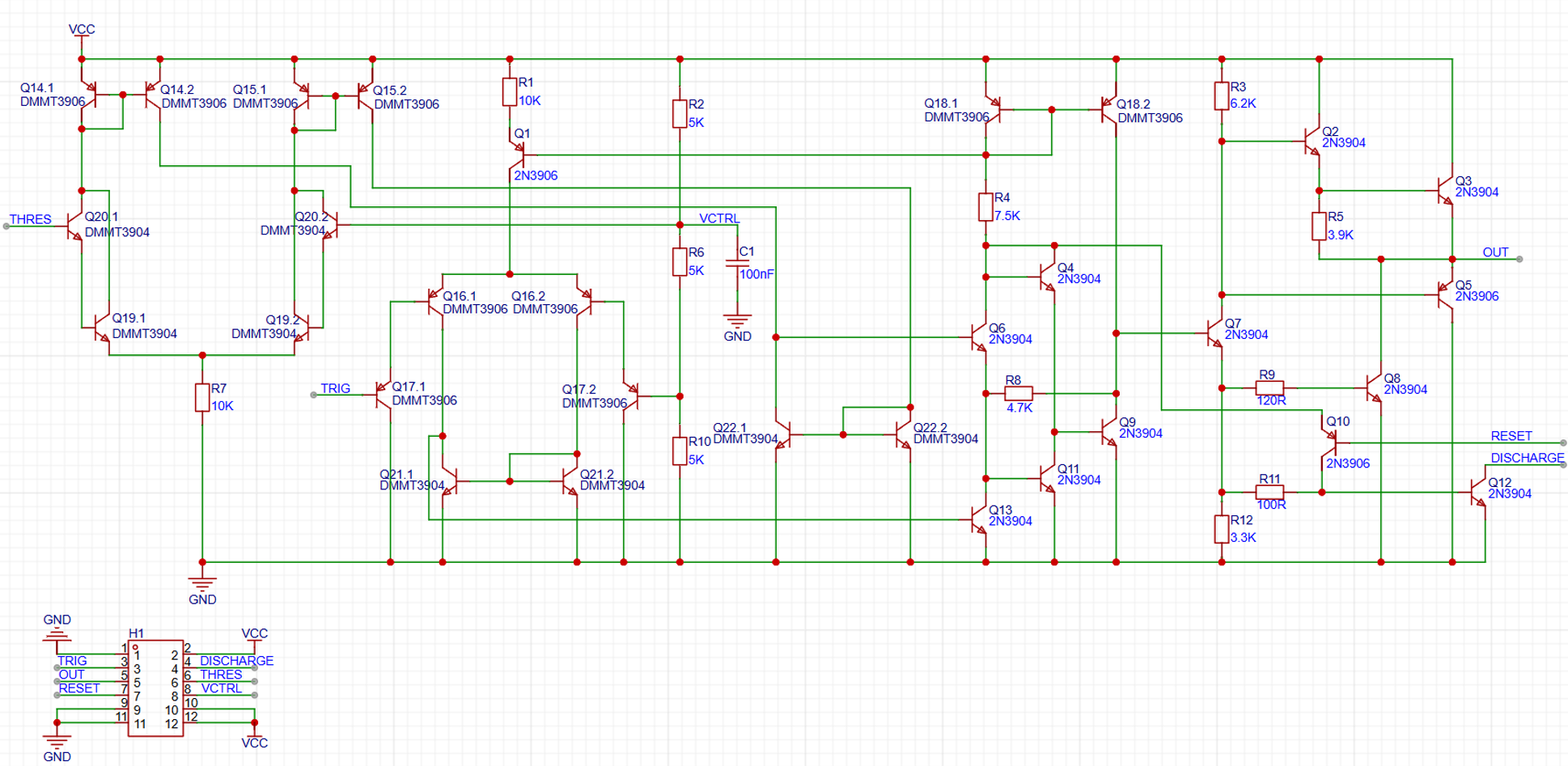Select OUT net label near Q3

coord(1495,252)
